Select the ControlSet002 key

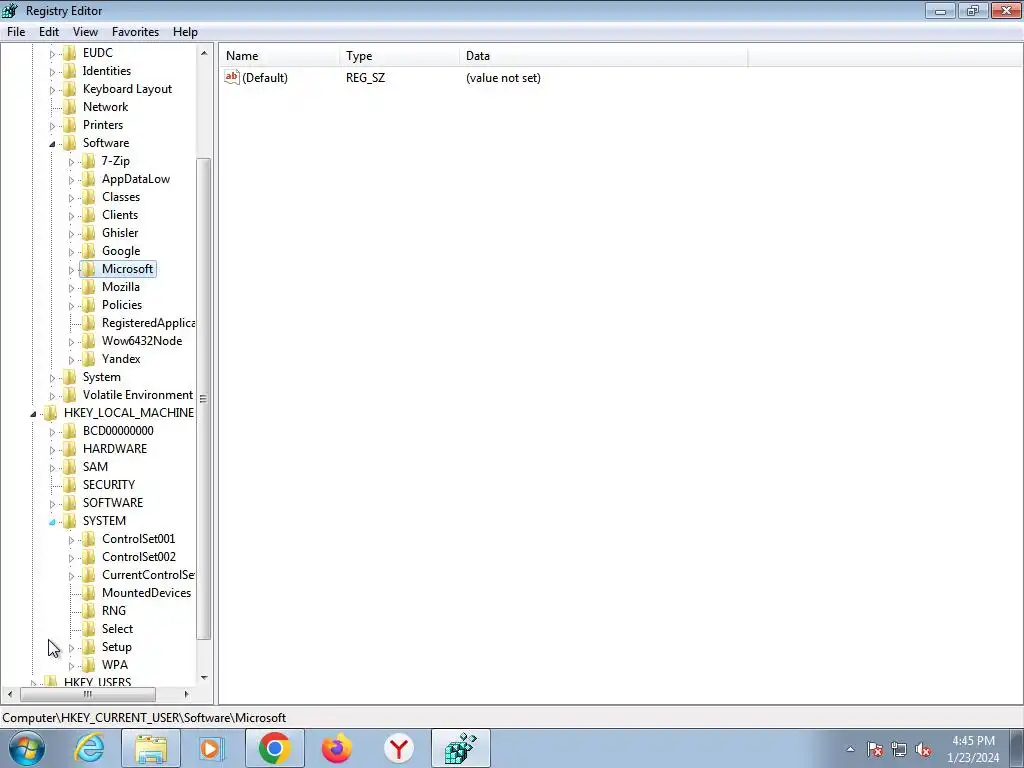(138, 557)
